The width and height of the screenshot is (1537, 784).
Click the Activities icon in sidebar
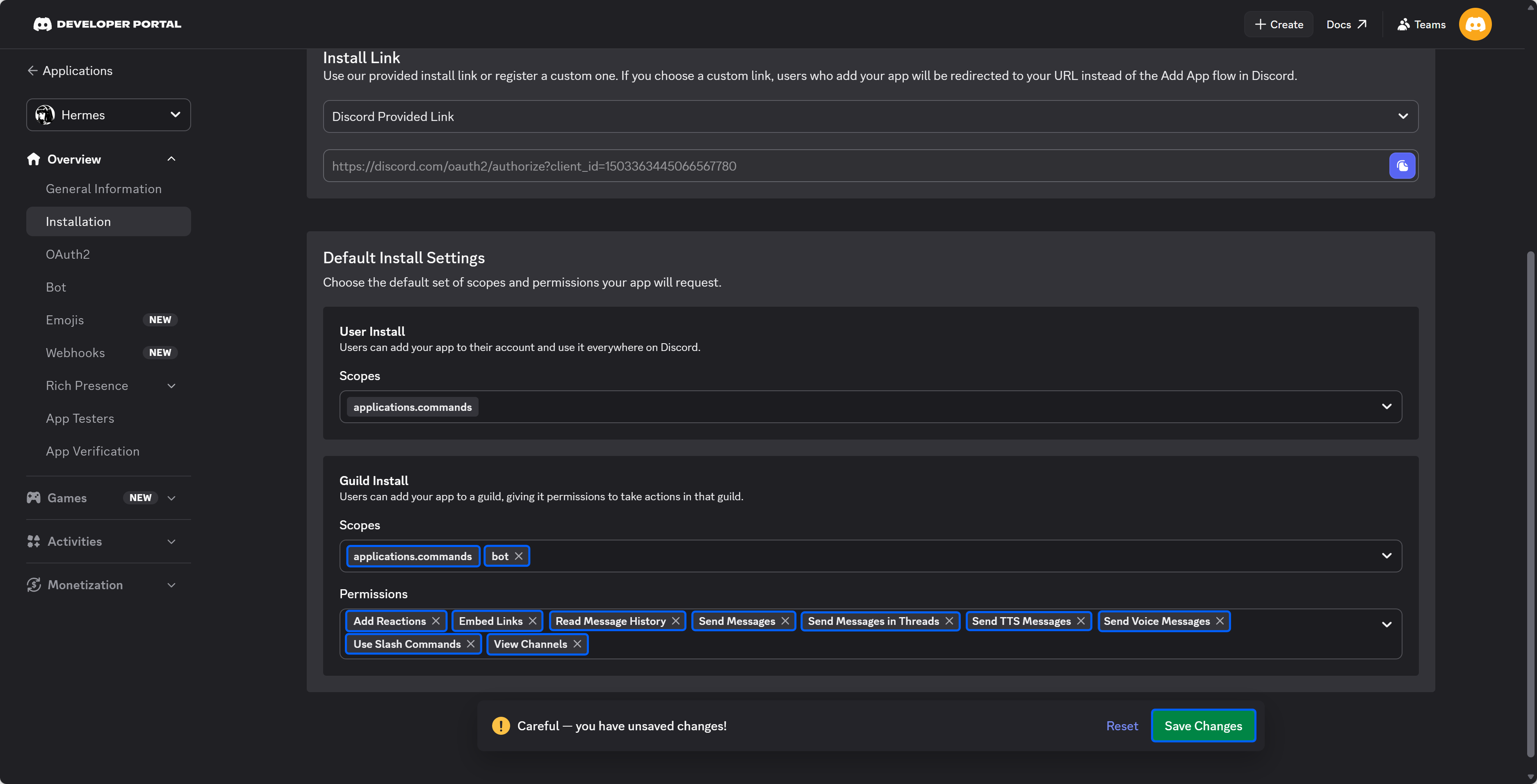33,541
